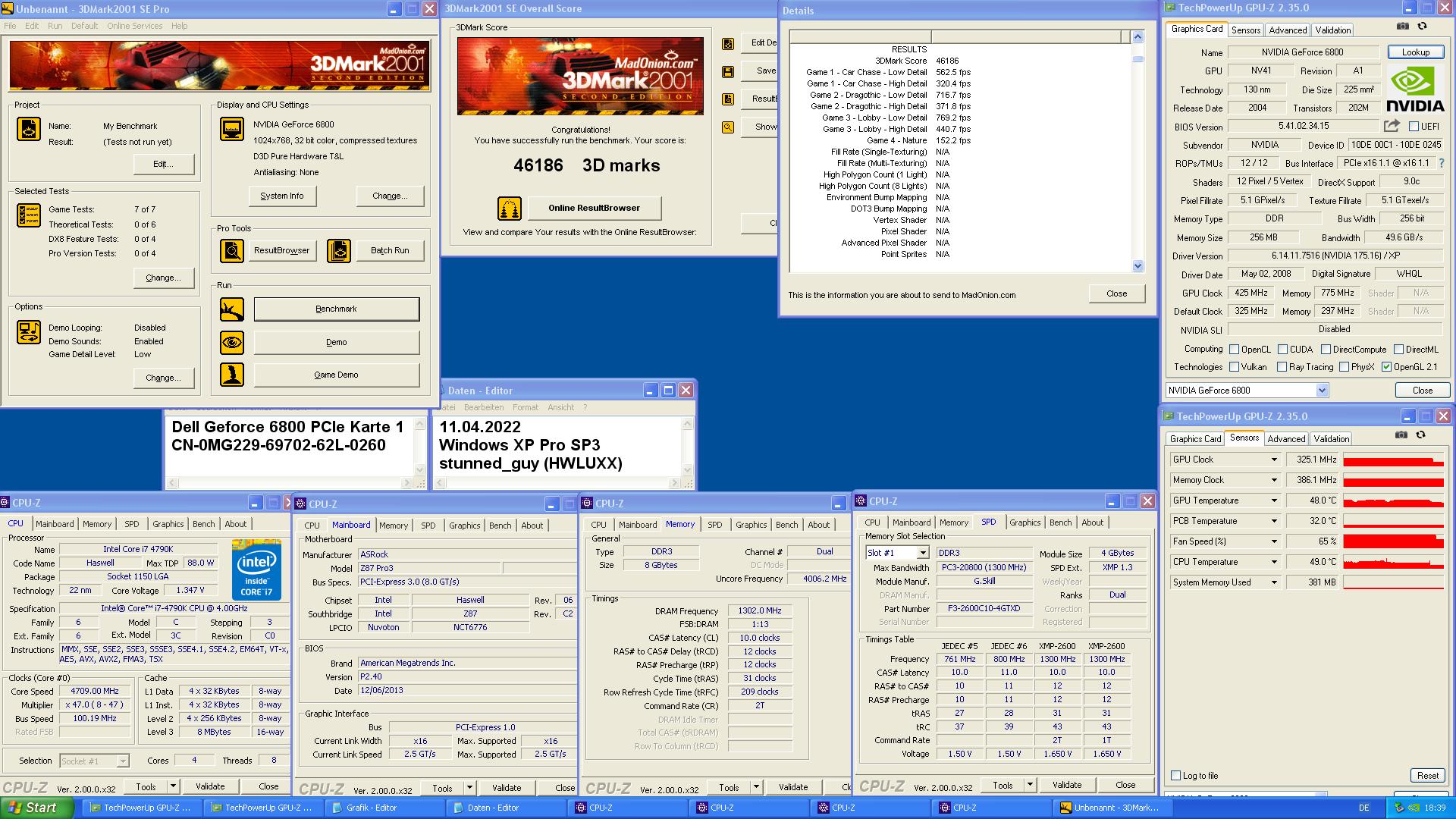Toggle the DirectCompute checkbox
Image resolution: width=1456 pixels, height=819 pixels.
click(x=1326, y=350)
